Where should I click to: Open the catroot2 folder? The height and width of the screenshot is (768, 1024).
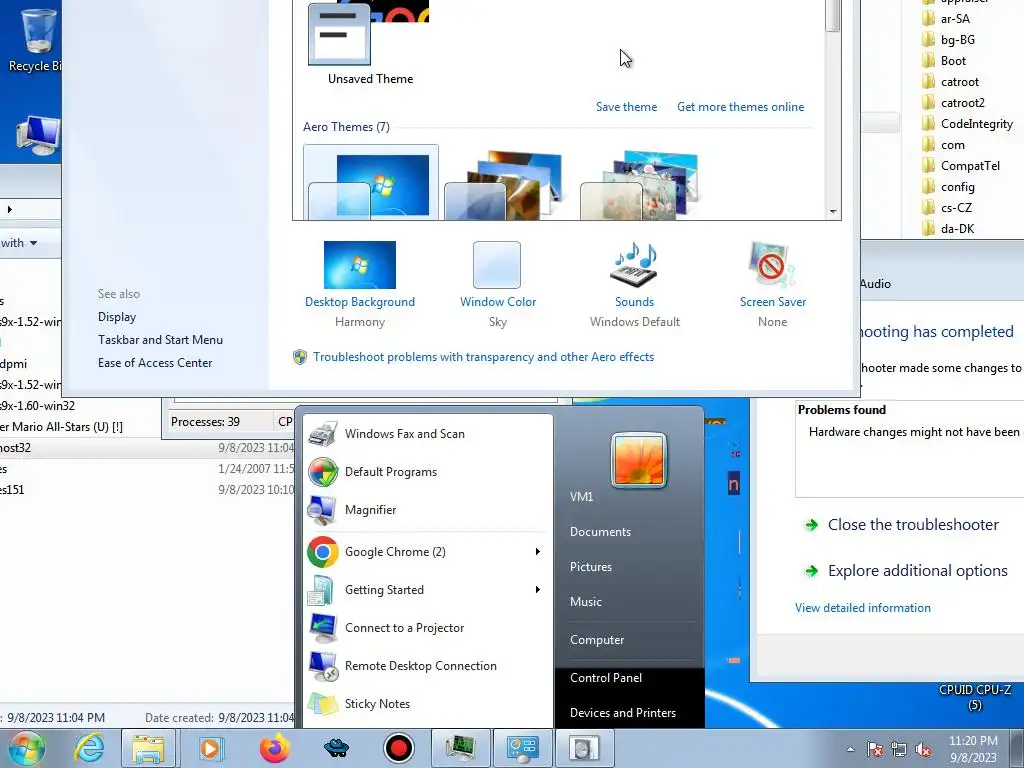[953, 103]
